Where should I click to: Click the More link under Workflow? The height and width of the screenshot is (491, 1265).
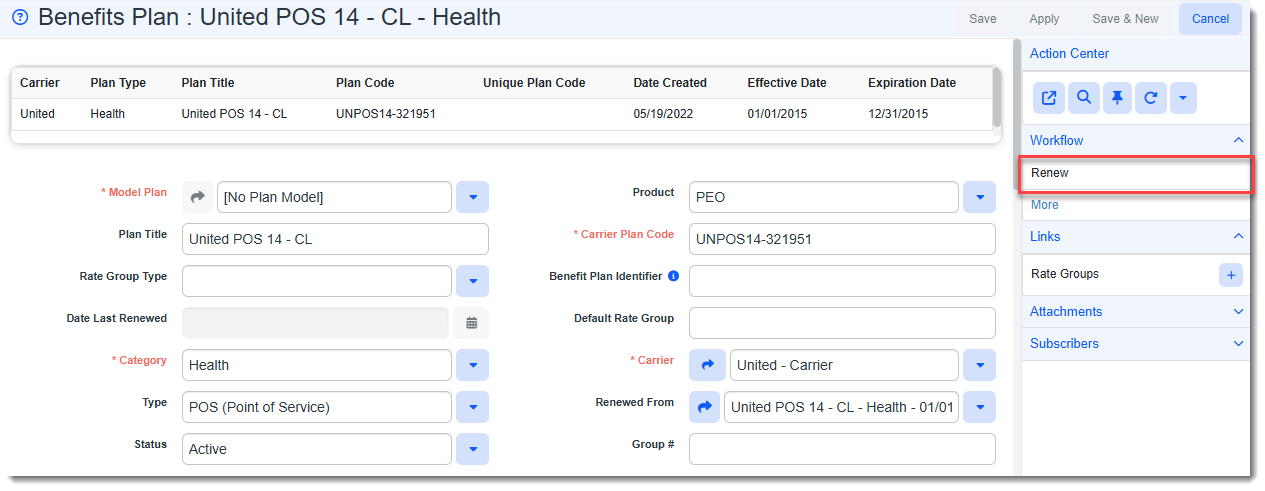click(1044, 205)
